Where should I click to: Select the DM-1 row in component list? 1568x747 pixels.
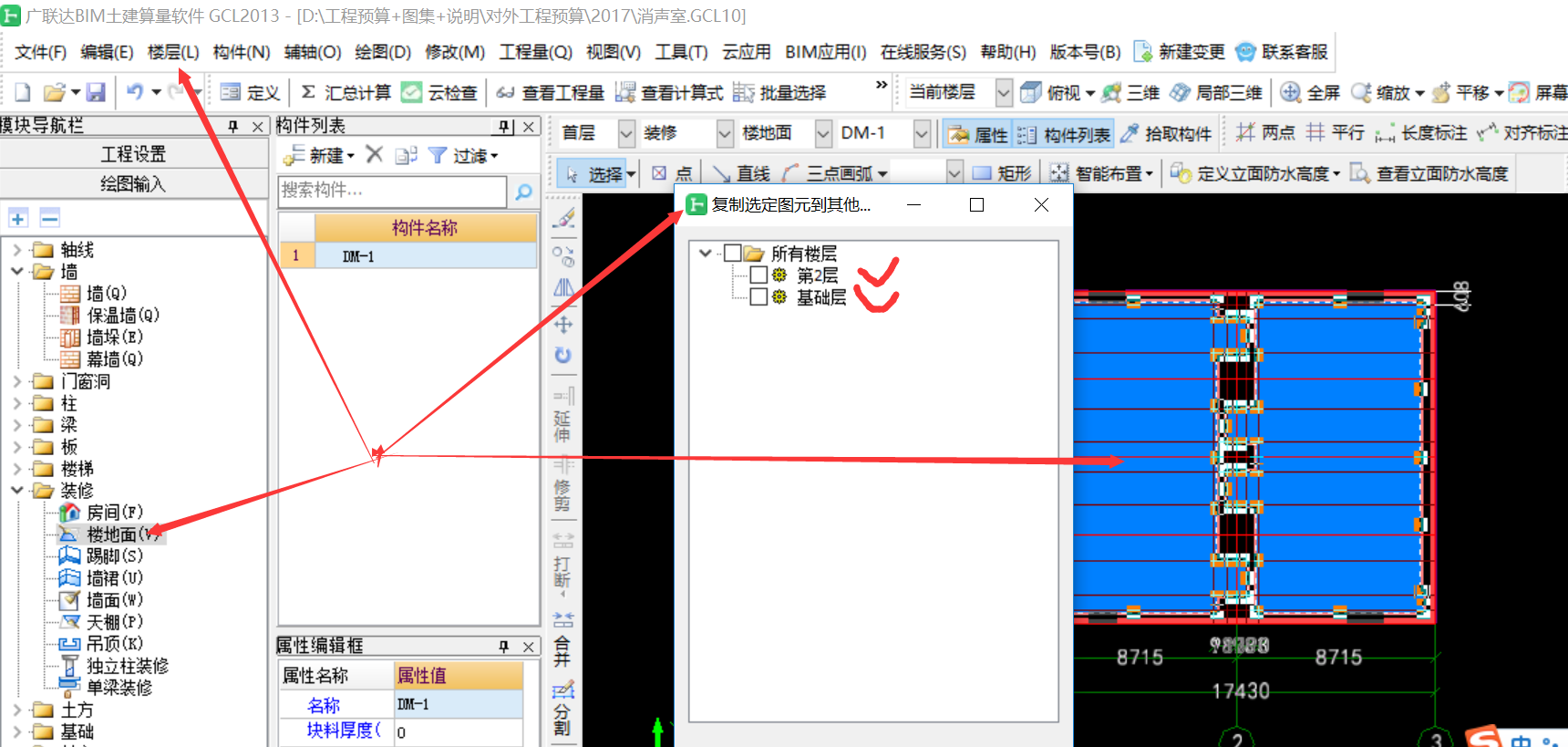(x=408, y=256)
